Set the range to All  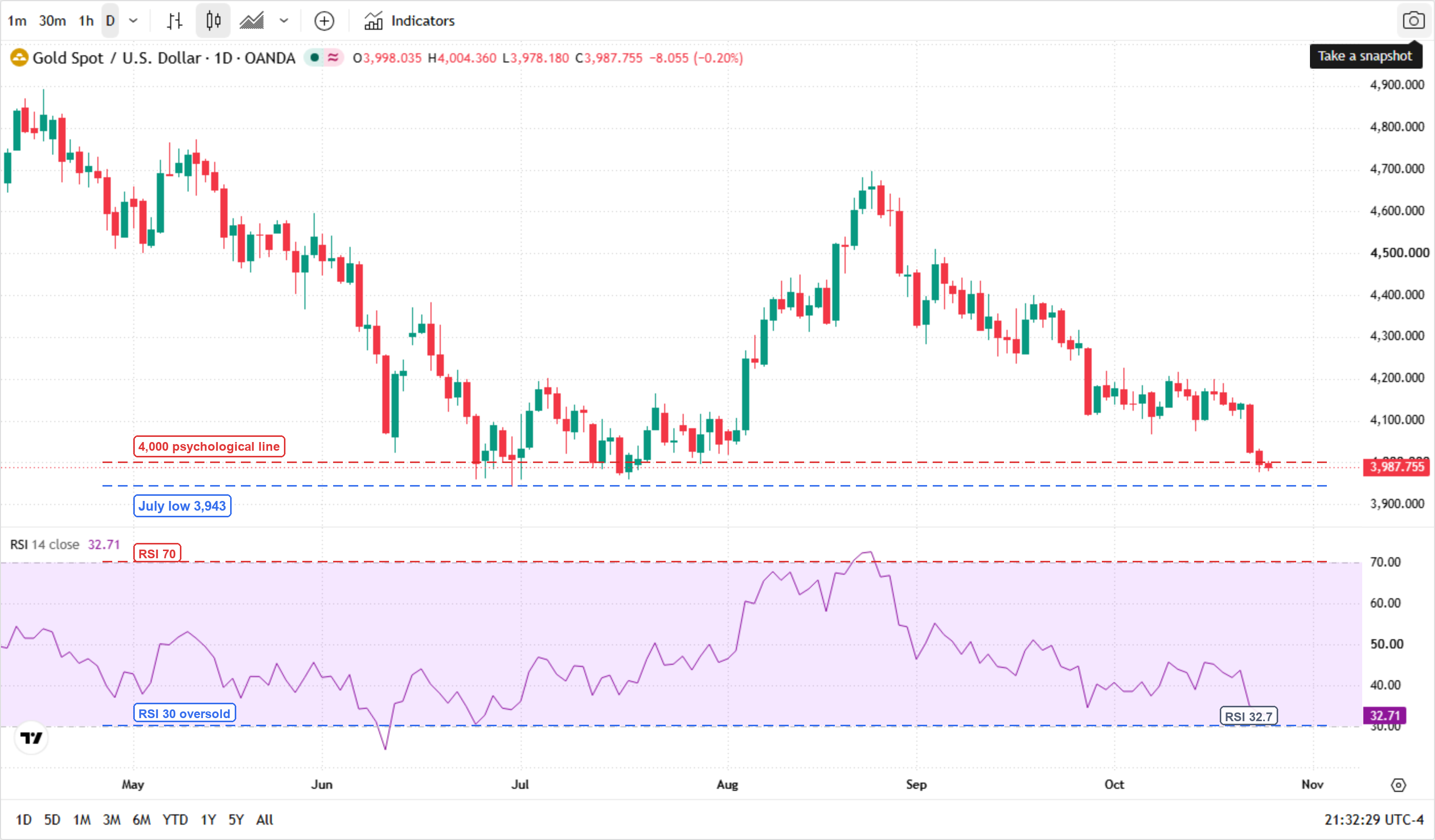(x=265, y=820)
